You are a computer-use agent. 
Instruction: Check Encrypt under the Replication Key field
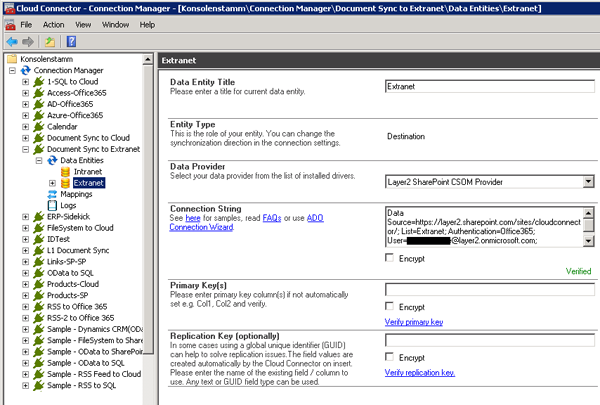391,357
